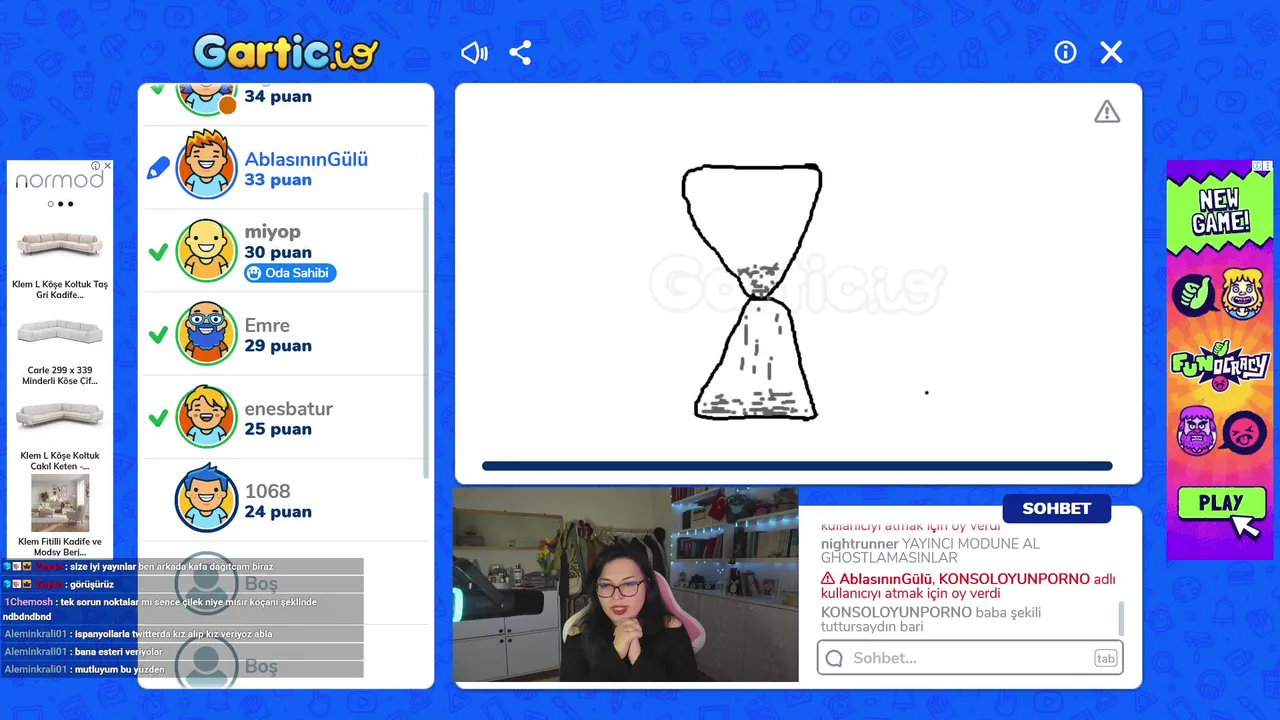Click nightrunner's chat message
This screenshot has height=720, width=1280.
click(930, 551)
